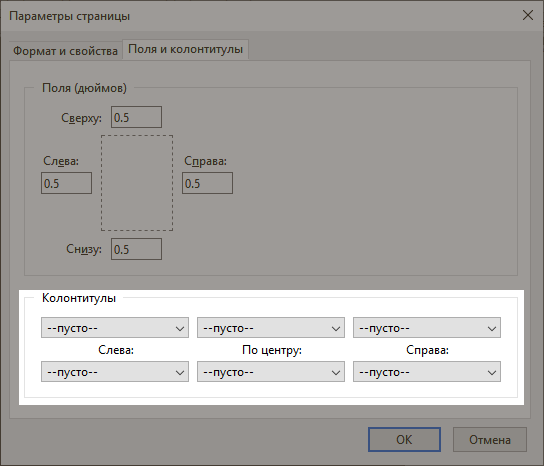Click the Справа margin input field
Viewport: 544px width, 466px height.
(x=207, y=183)
